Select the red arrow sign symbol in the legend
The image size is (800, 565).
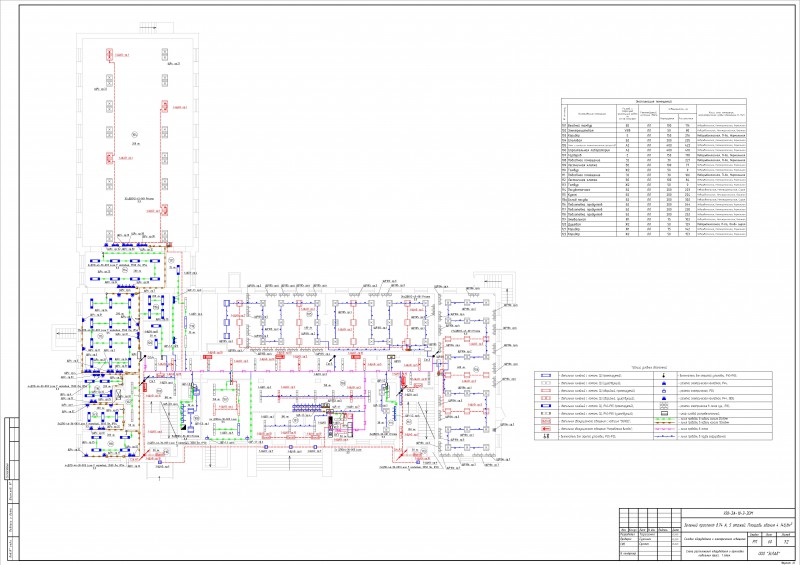[546, 429]
